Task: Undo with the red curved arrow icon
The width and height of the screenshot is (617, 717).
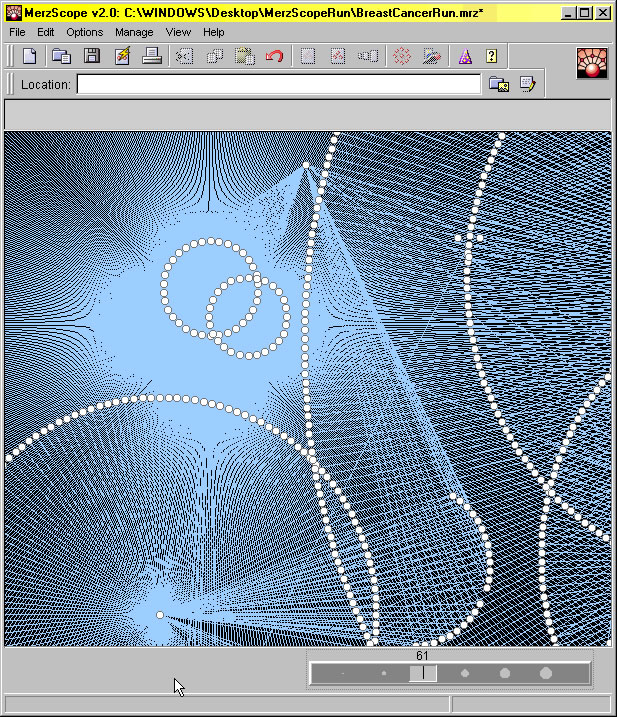Action: pyautogui.click(x=274, y=57)
